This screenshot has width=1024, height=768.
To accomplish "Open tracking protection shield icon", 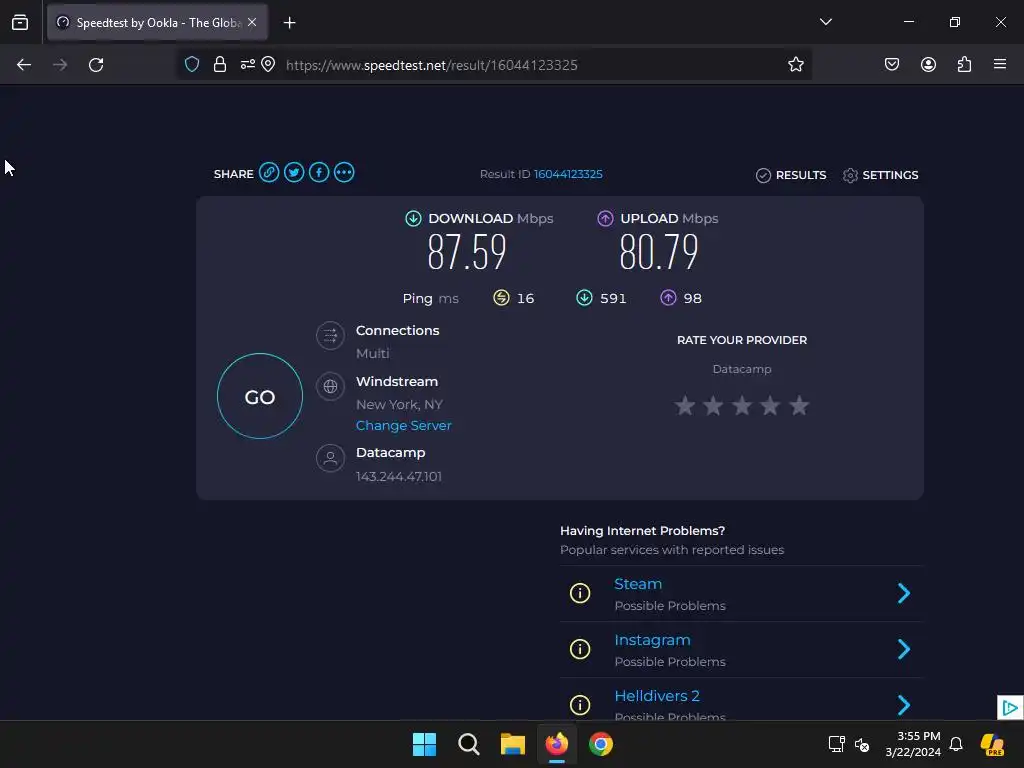I will click(x=192, y=64).
